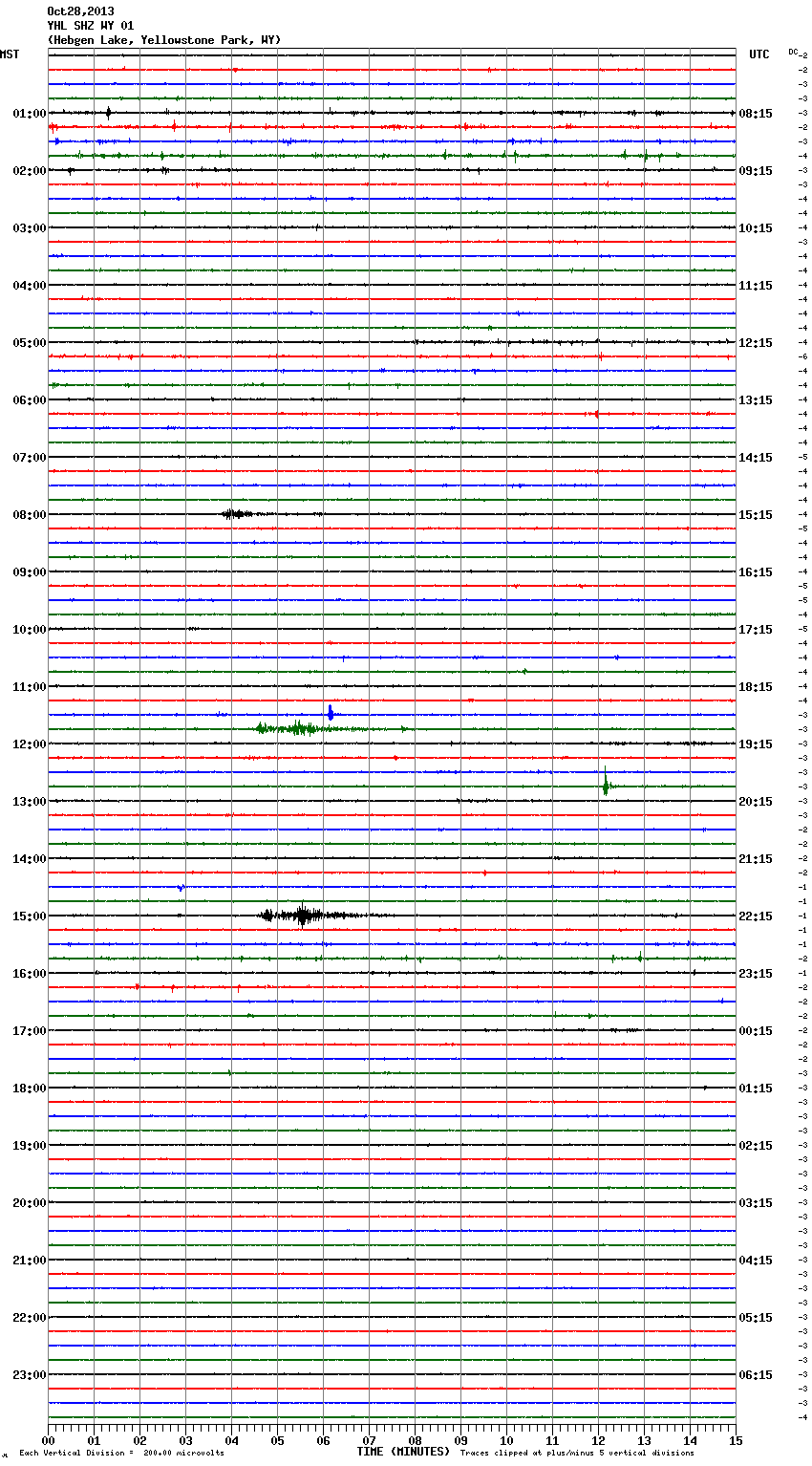
Task: Click the vertical division 200.00 microvolts note
Action: click(x=121, y=1453)
